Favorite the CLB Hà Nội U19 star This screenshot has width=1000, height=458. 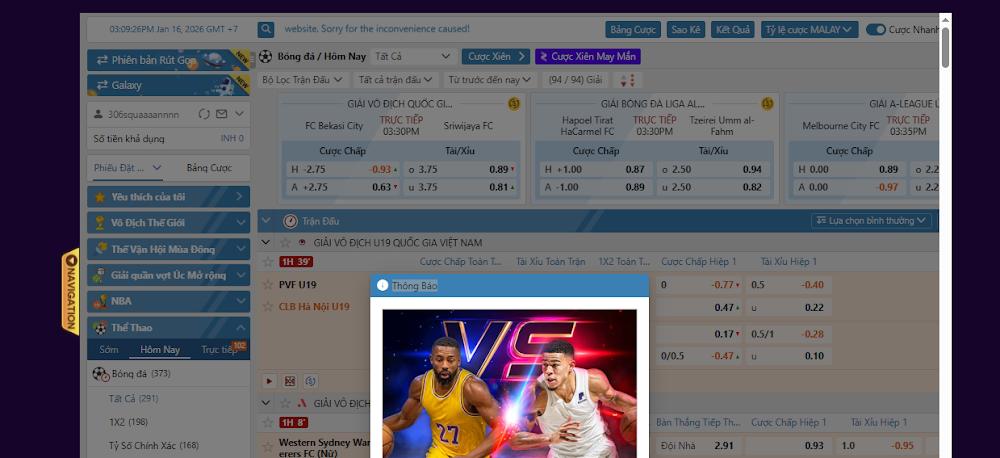[267, 307]
